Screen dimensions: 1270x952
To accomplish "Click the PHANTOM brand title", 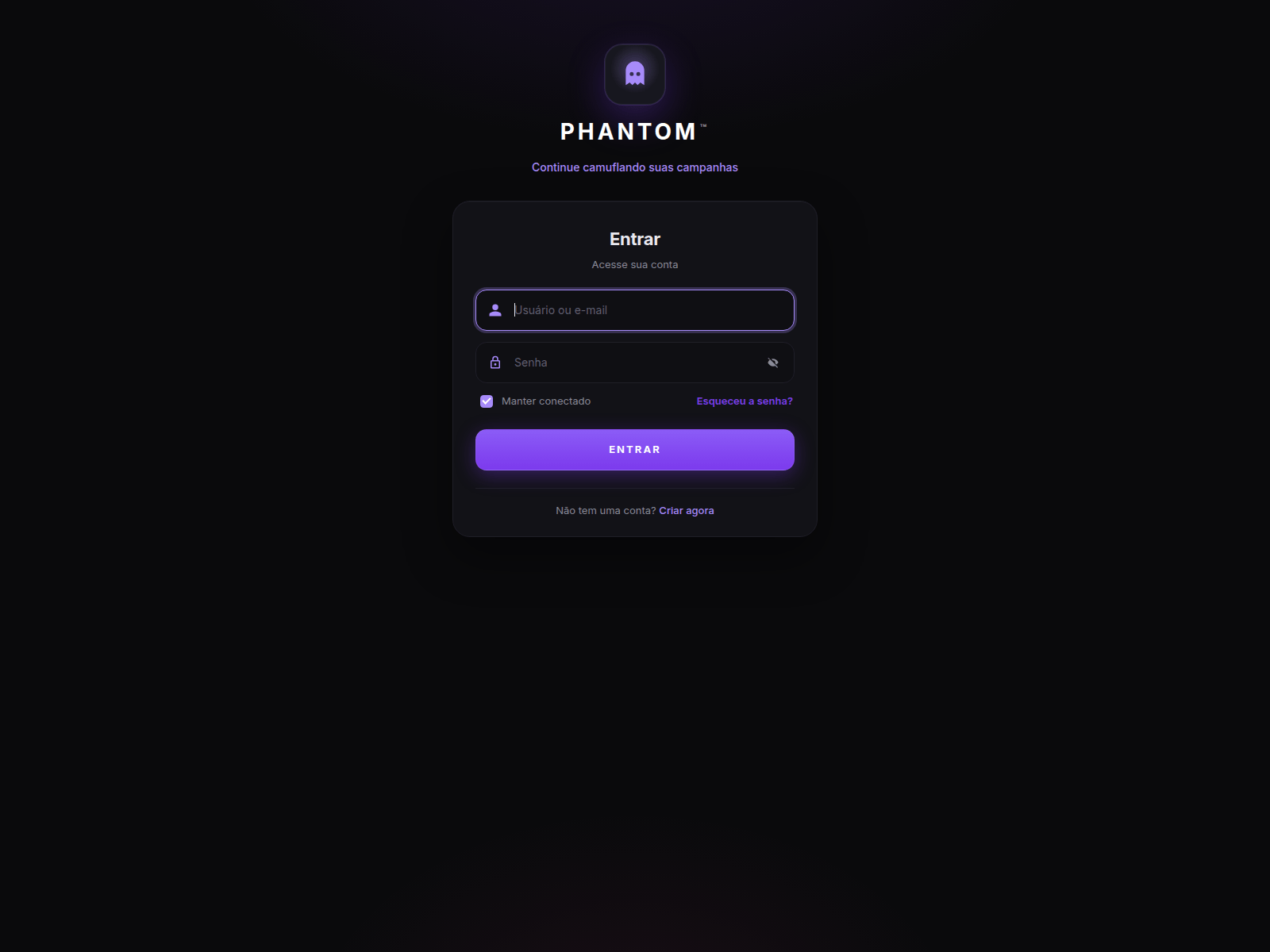I will [629, 132].
